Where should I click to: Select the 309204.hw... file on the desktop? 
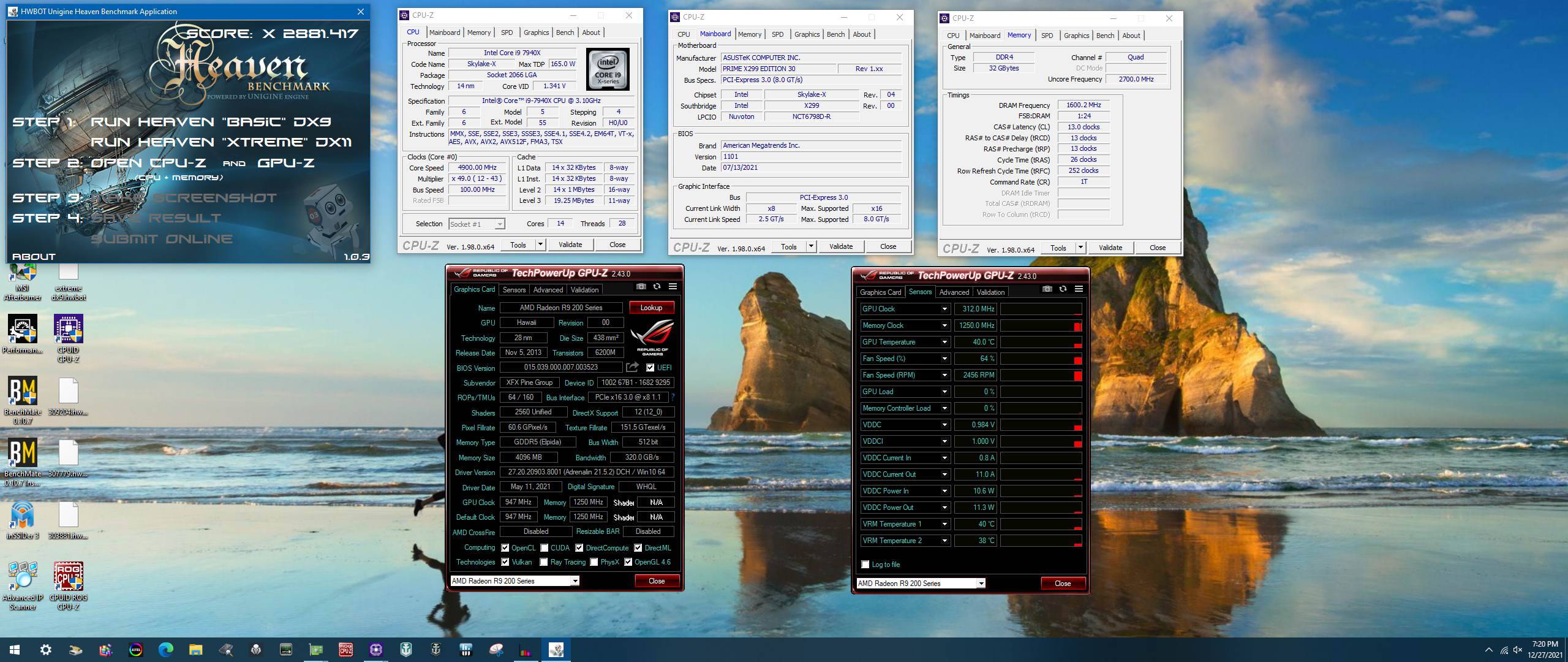click(68, 398)
